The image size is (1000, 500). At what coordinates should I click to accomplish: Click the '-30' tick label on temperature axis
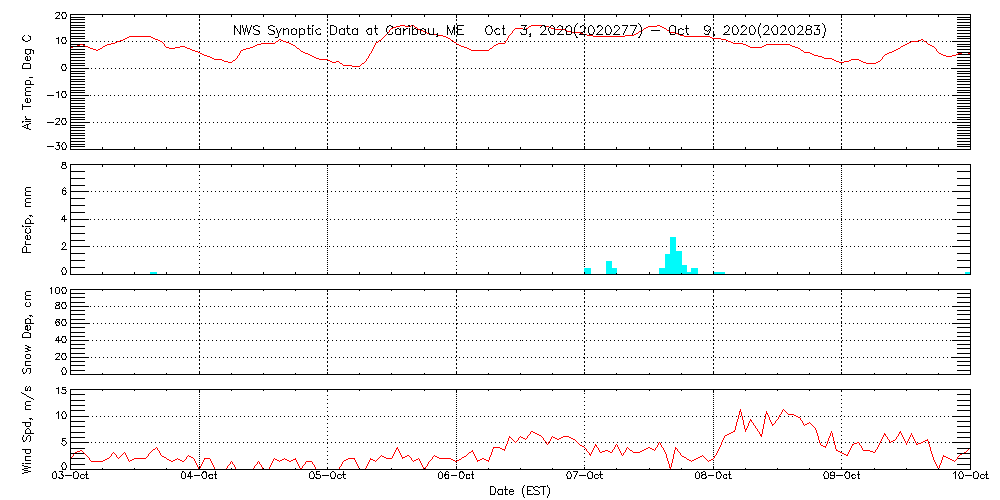tap(57, 145)
